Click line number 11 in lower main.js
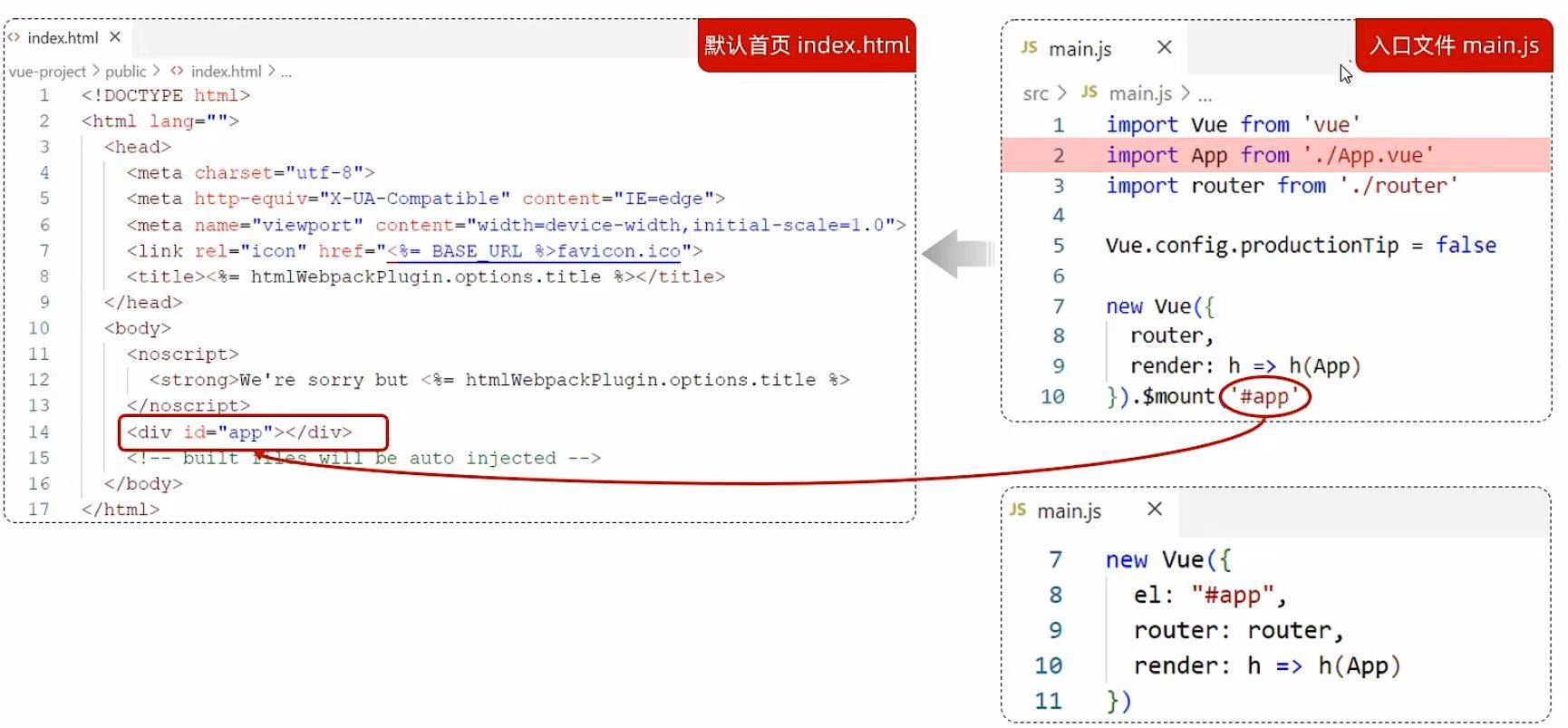Screen dimensions: 1568x728 pyautogui.click(x=1048, y=701)
